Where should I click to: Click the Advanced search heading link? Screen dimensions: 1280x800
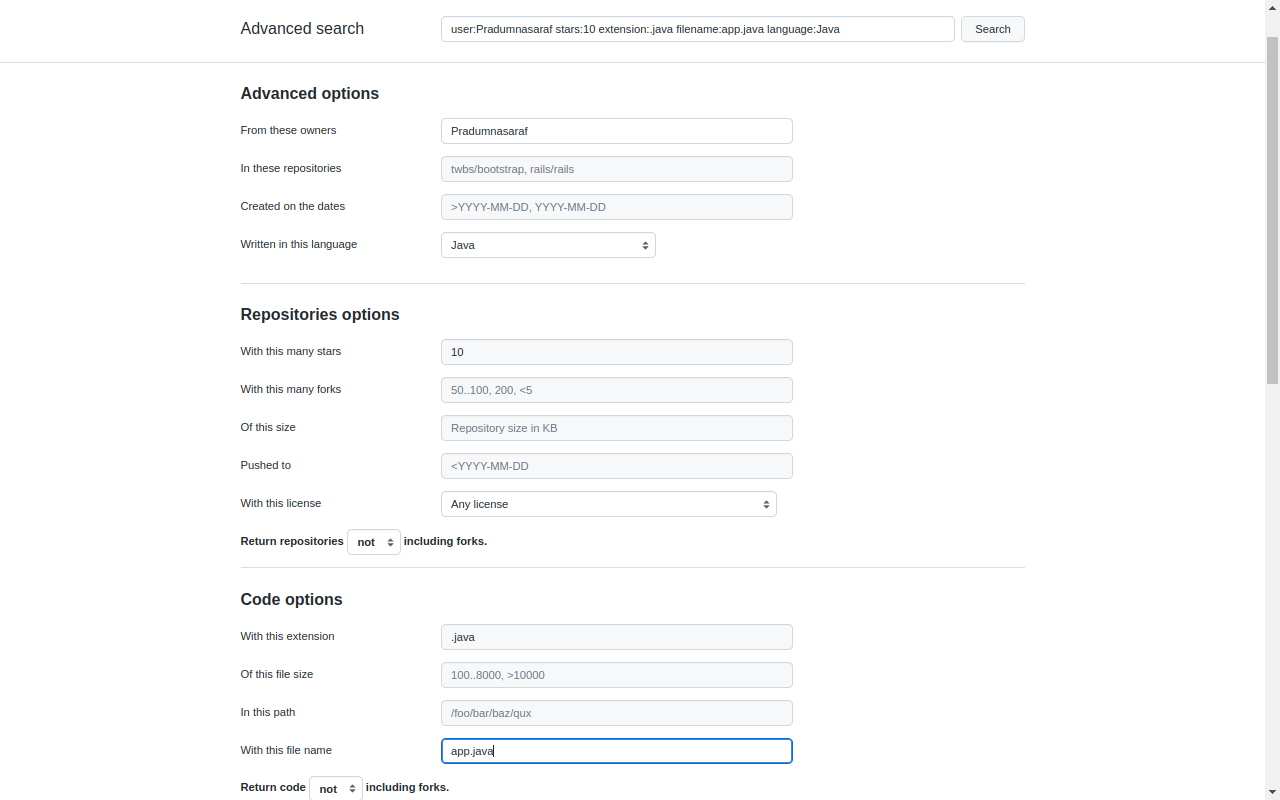point(302,29)
